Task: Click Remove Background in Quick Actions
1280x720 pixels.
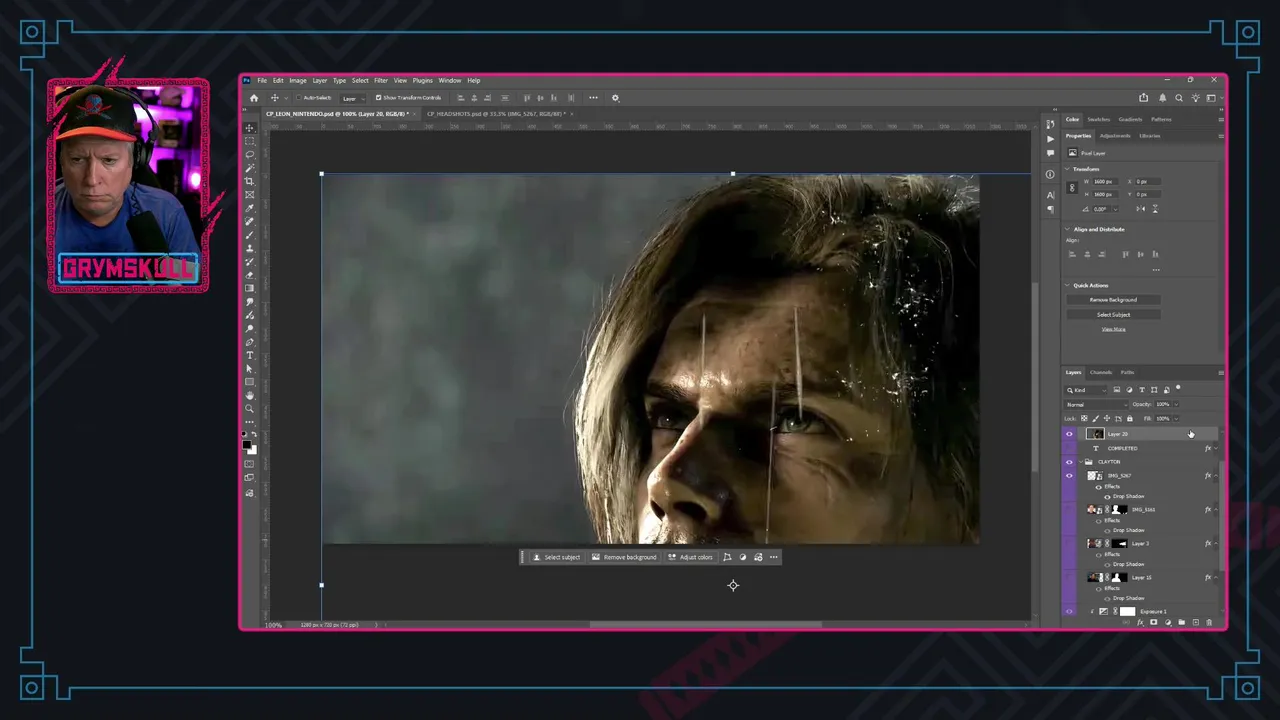Action: 1113,300
